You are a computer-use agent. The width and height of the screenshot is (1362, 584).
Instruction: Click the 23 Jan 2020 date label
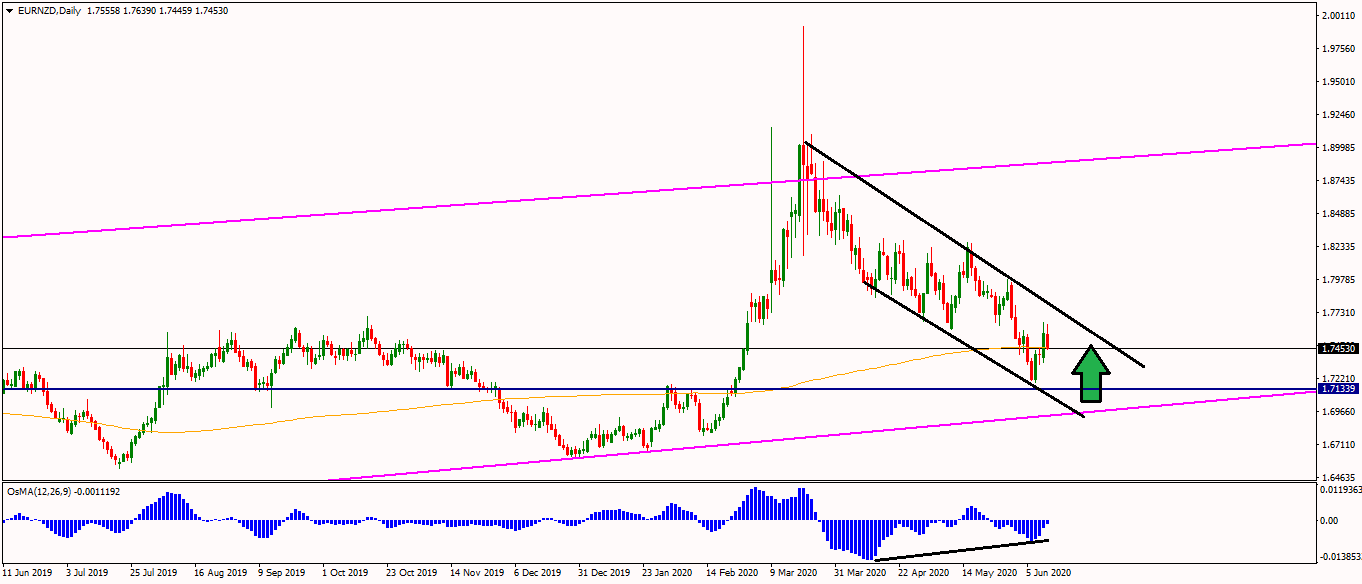tap(668, 573)
